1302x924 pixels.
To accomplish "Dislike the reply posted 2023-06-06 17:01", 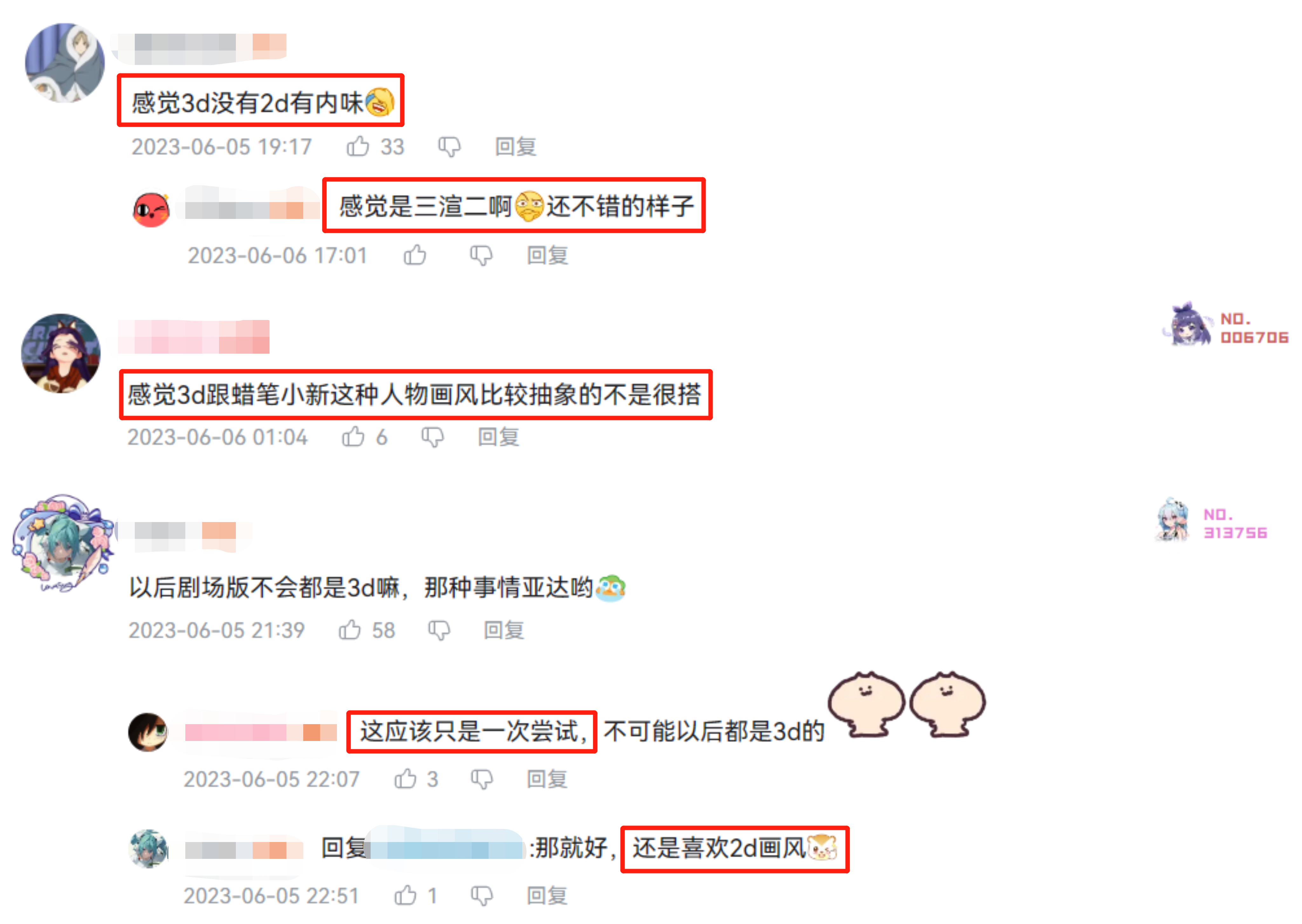I will 481,255.
